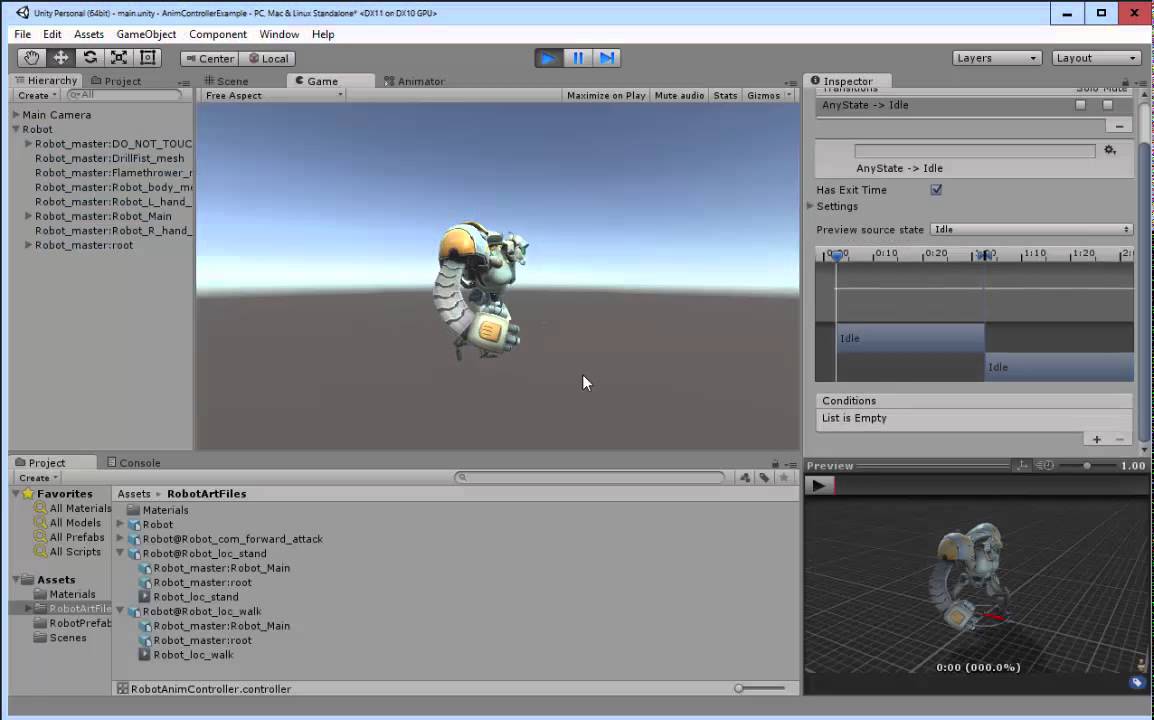The width and height of the screenshot is (1154, 720).
Task: Toggle Local coordinate mode
Action: (267, 58)
